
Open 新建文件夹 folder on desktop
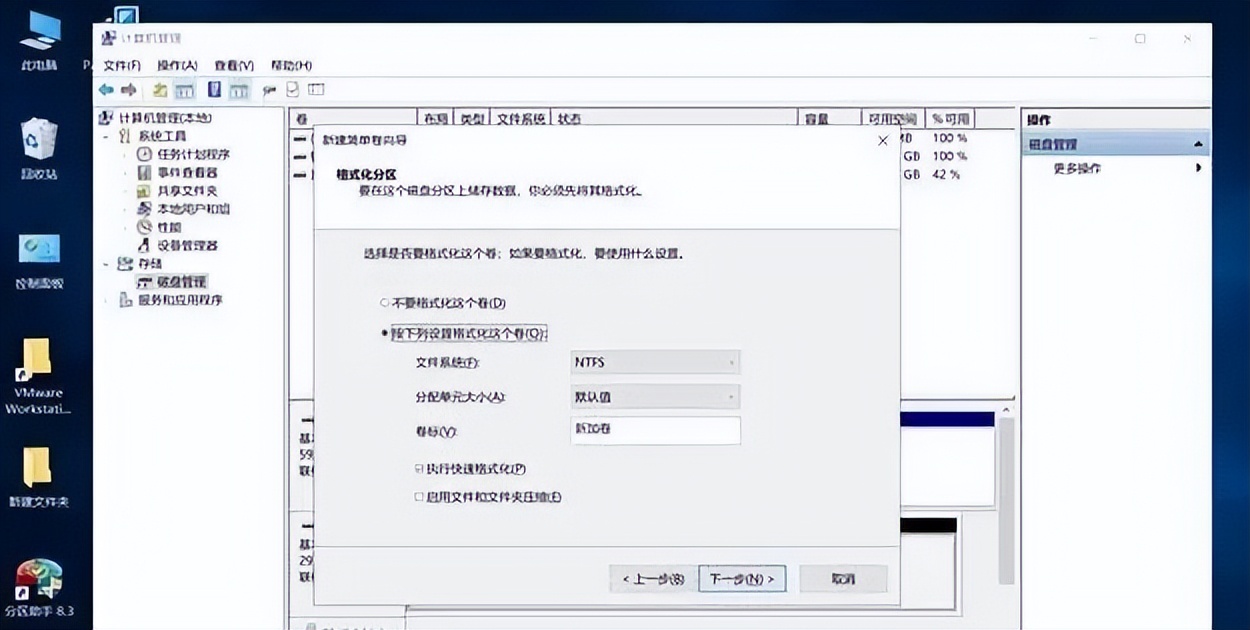tap(39, 478)
